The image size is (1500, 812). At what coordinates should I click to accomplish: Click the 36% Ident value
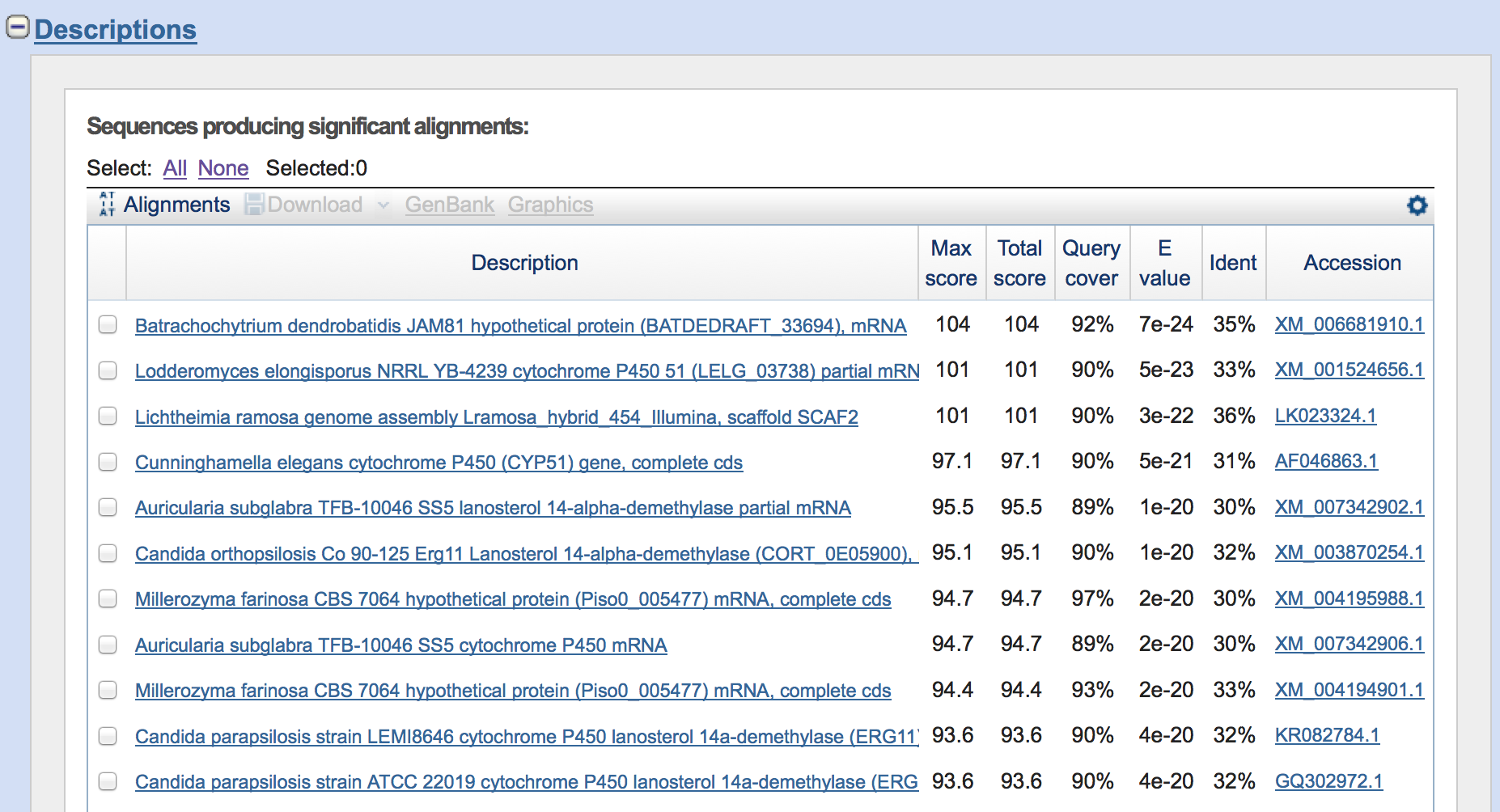pyautogui.click(x=1234, y=416)
